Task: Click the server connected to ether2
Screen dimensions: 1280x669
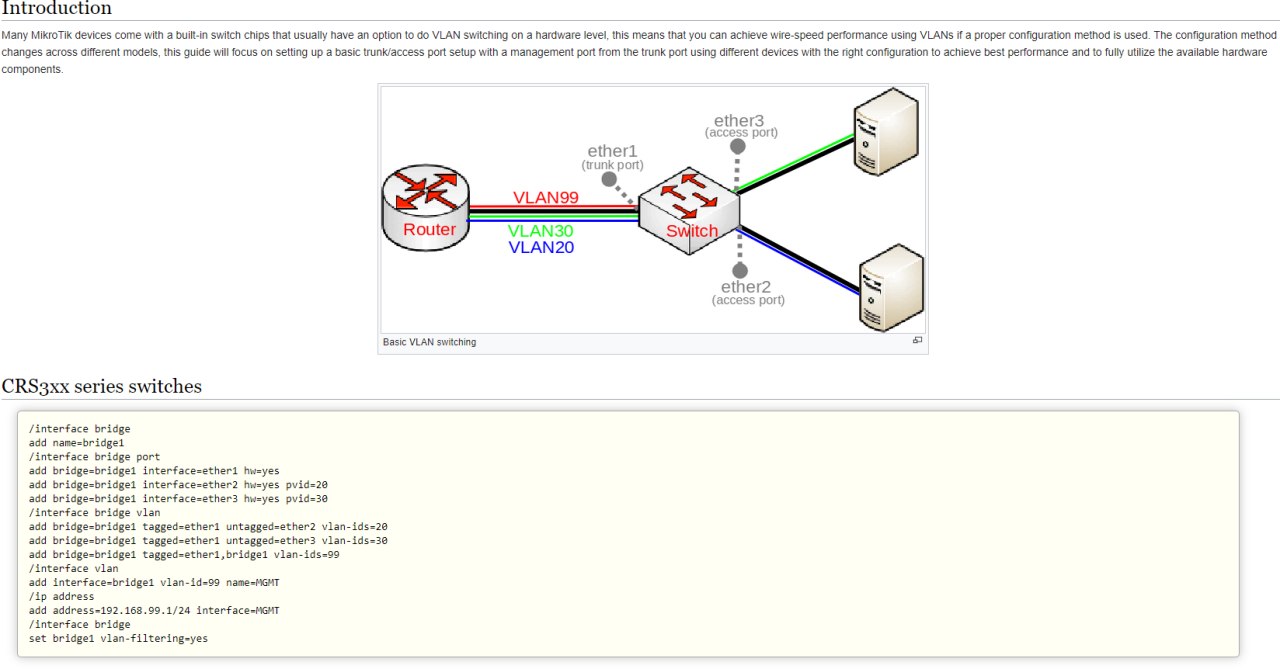Action: point(891,288)
